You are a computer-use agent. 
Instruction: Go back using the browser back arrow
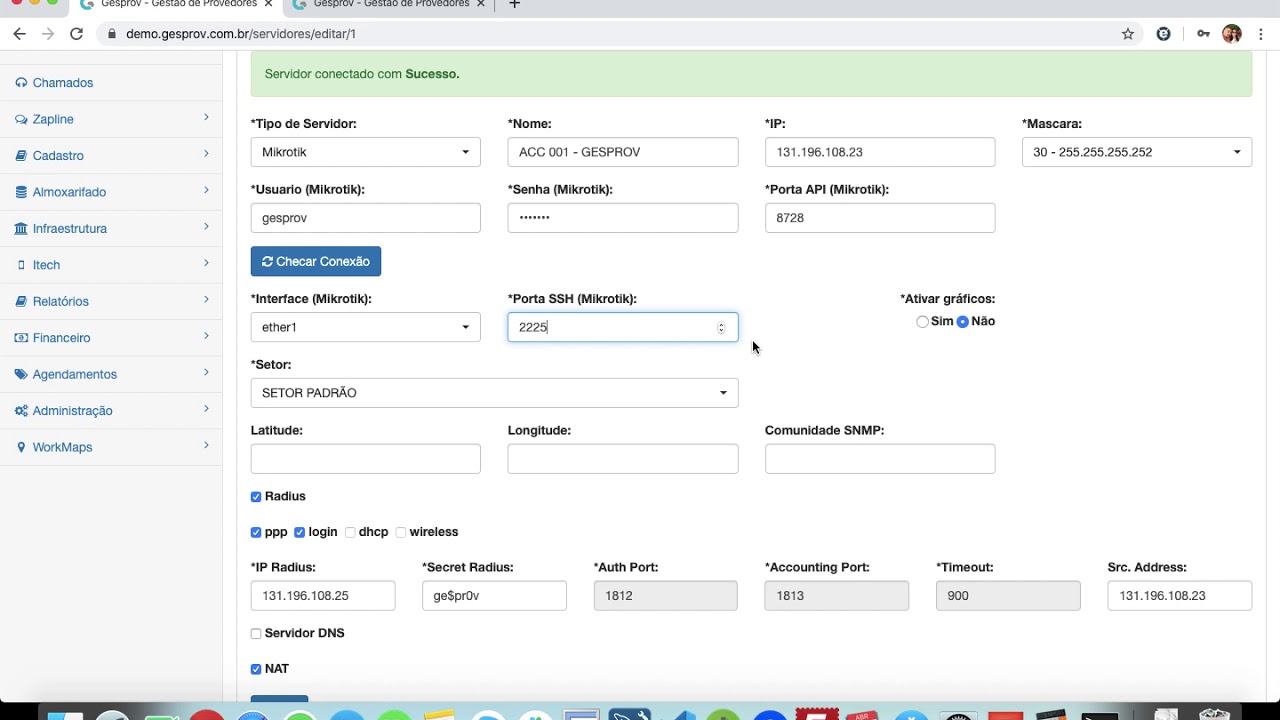[x=19, y=33]
